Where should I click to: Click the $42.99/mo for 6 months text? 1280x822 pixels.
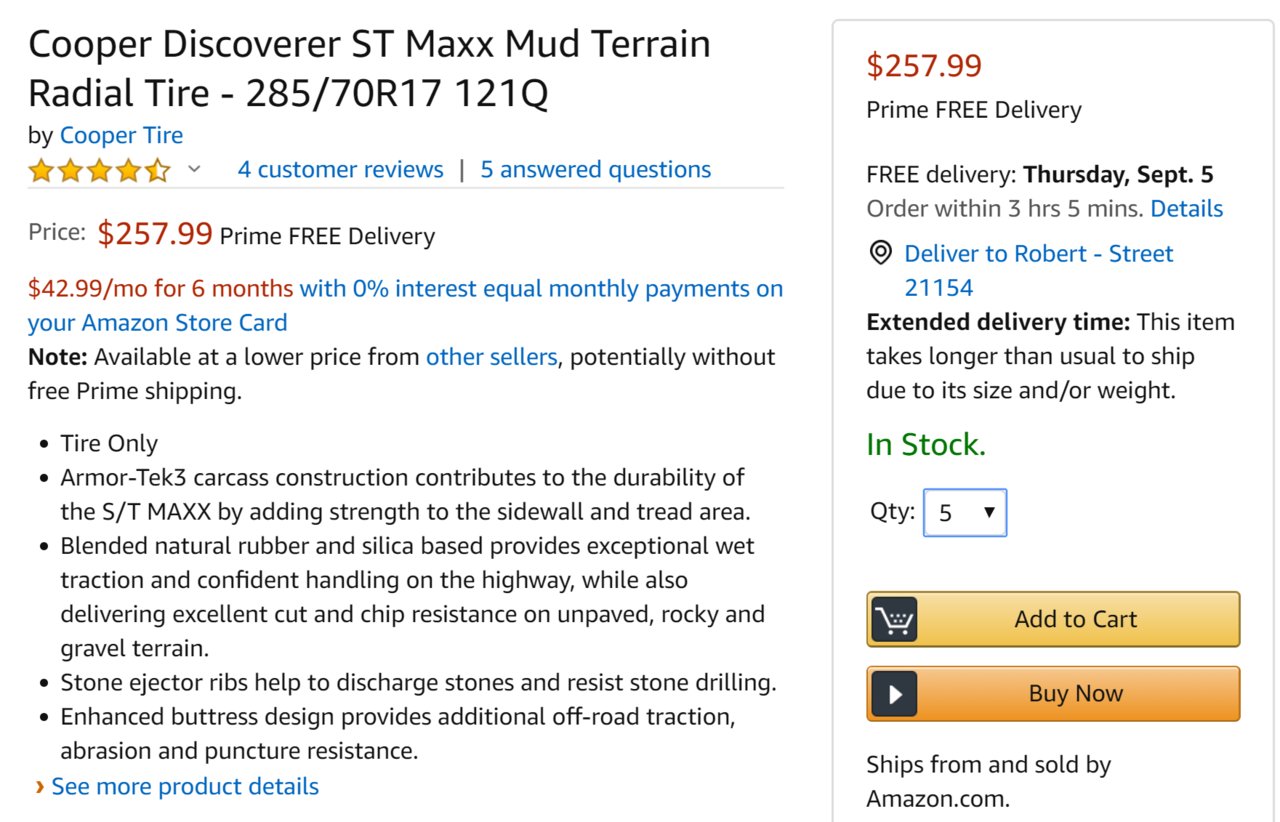(x=161, y=289)
